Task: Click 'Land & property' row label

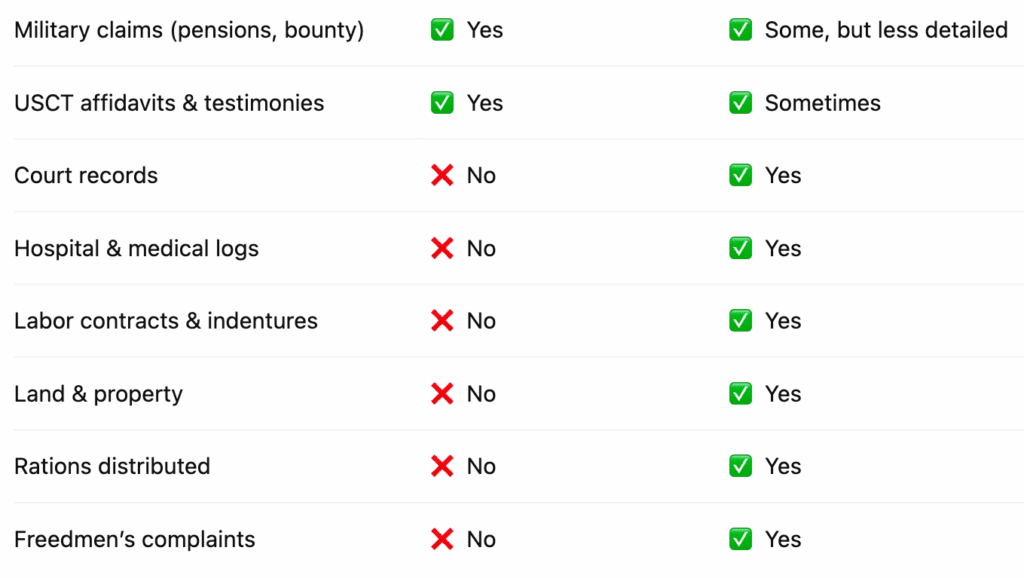Action: tap(98, 394)
